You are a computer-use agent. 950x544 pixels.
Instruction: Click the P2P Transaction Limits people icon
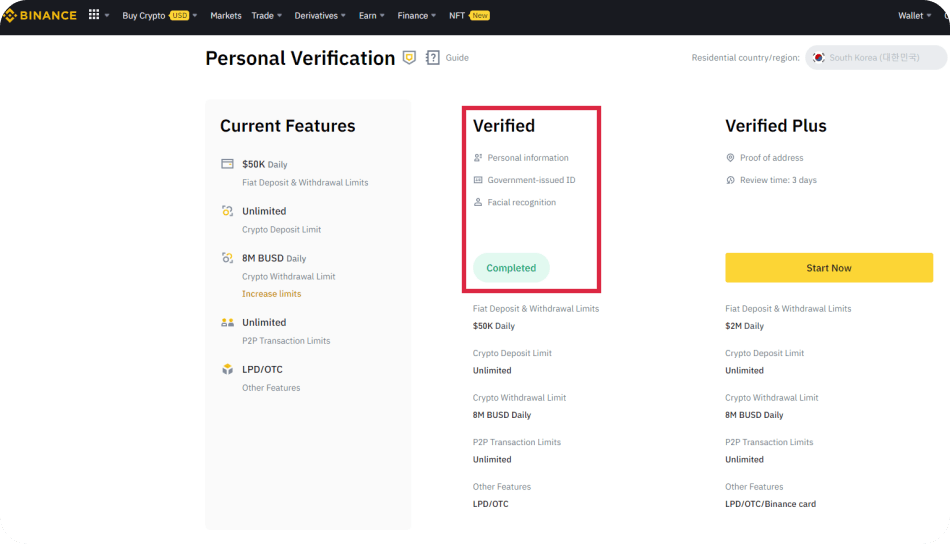point(227,322)
